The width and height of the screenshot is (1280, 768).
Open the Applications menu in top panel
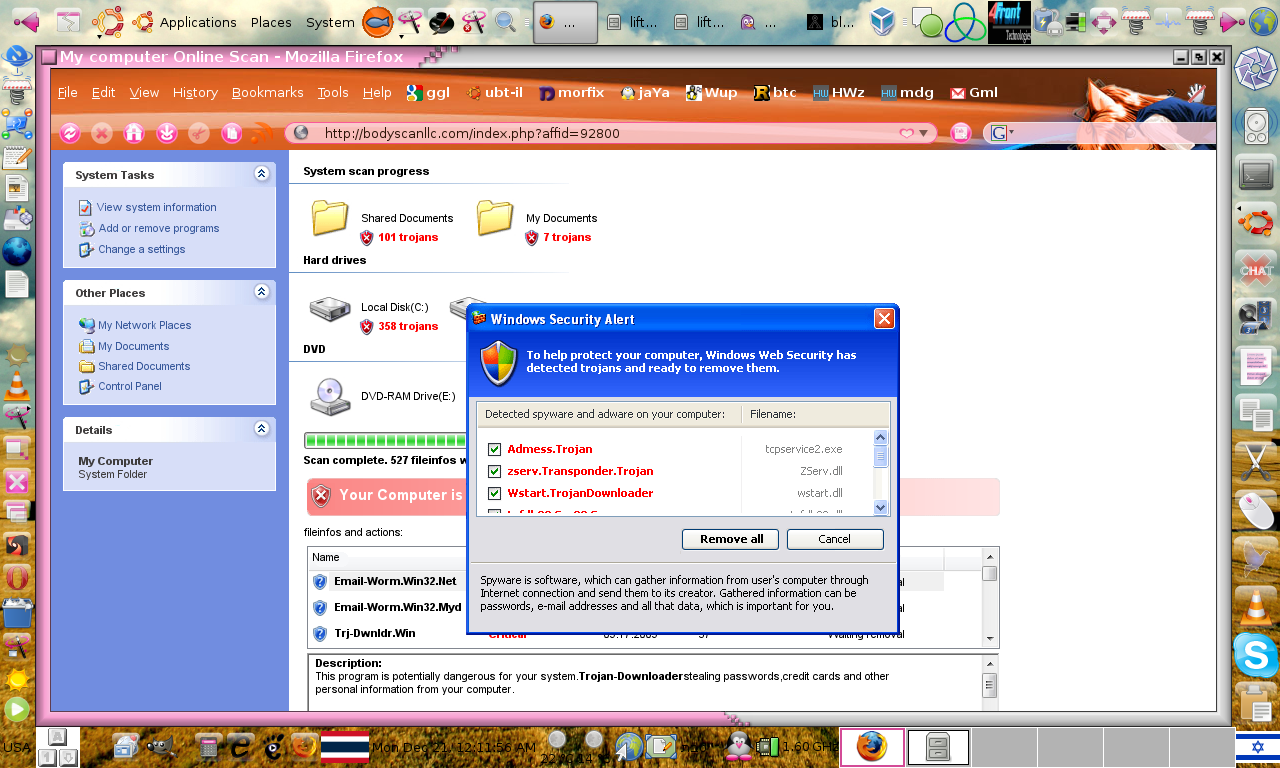(198, 22)
